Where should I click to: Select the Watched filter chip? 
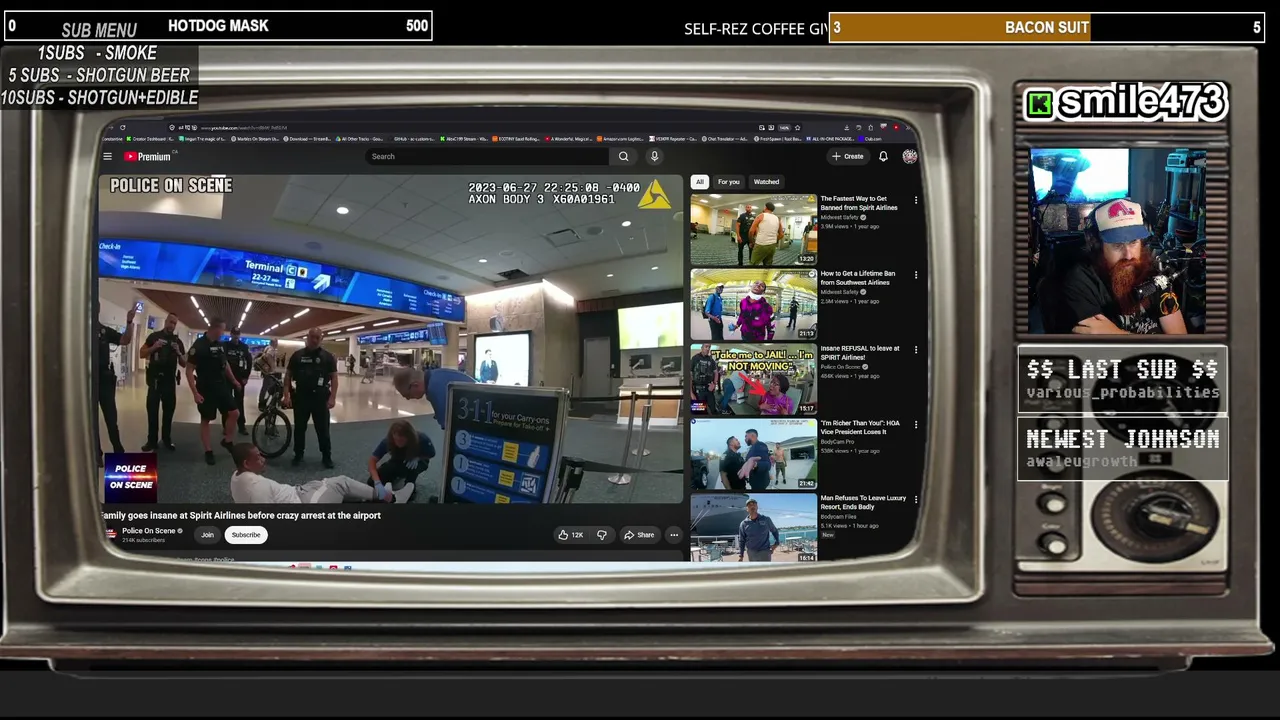click(x=766, y=182)
